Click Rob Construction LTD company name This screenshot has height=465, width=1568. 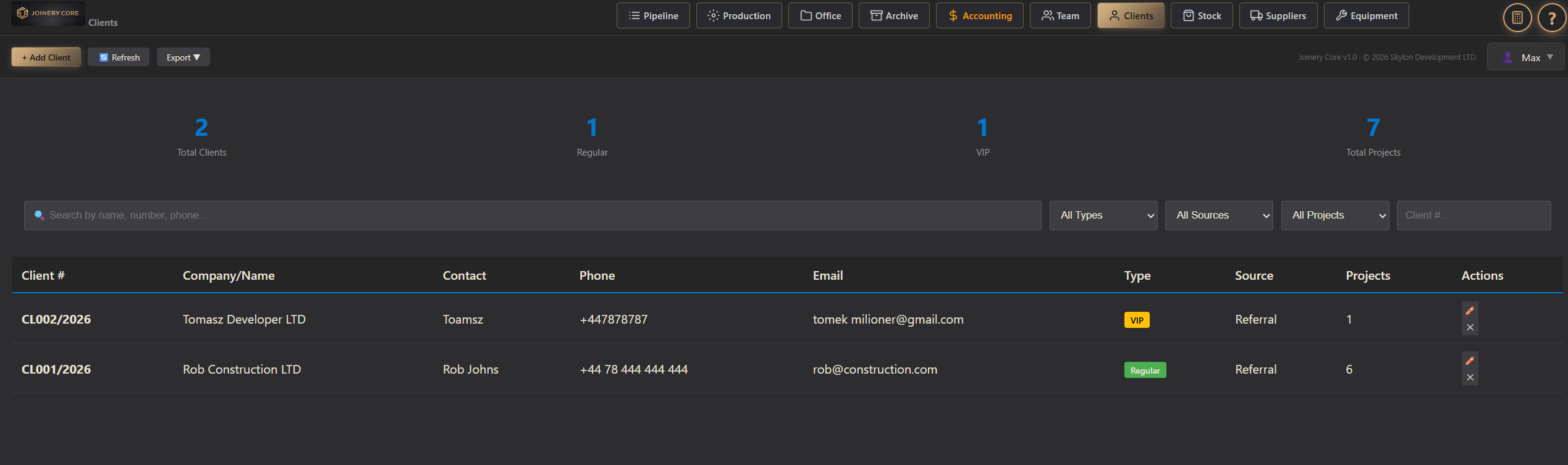tap(242, 369)
